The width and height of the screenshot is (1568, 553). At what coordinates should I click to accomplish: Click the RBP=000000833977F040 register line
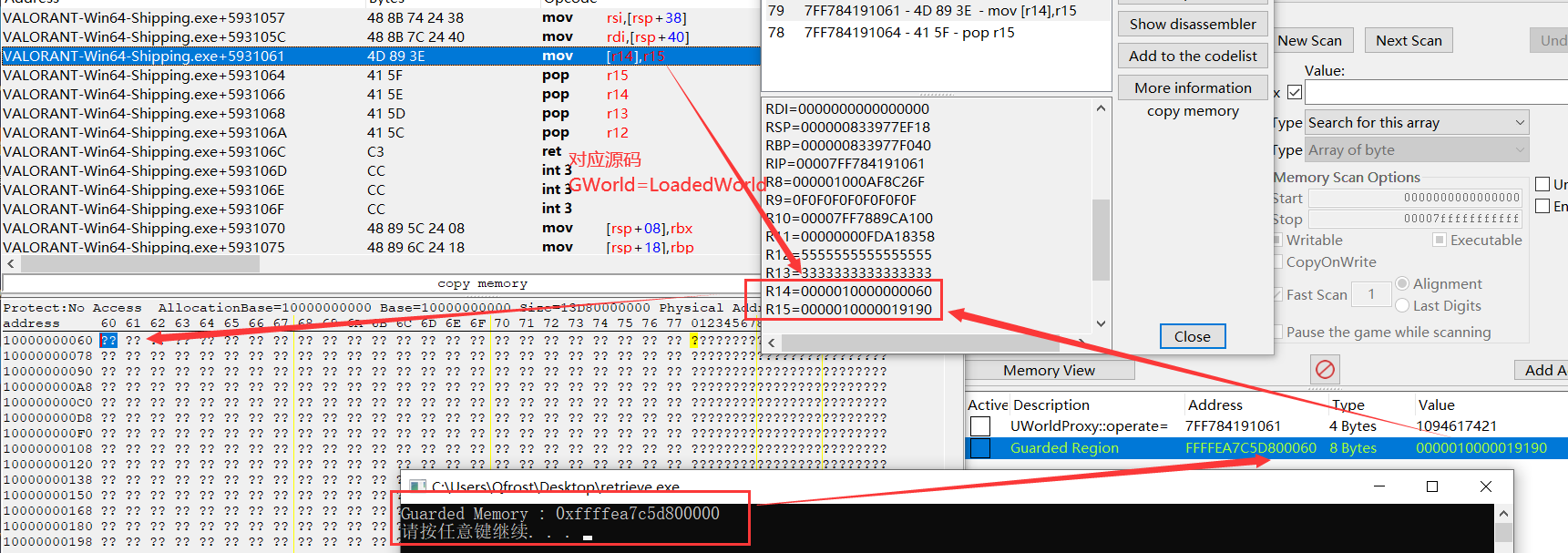coord(847,145)
